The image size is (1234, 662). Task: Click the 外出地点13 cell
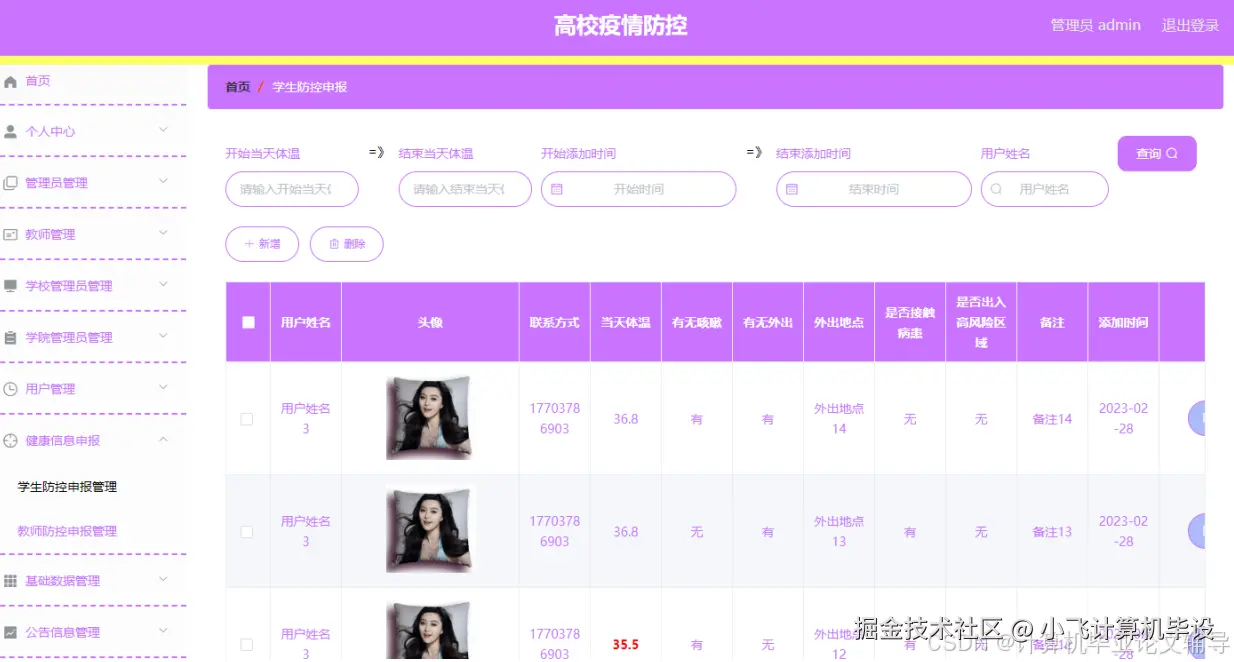click(839, 532)
